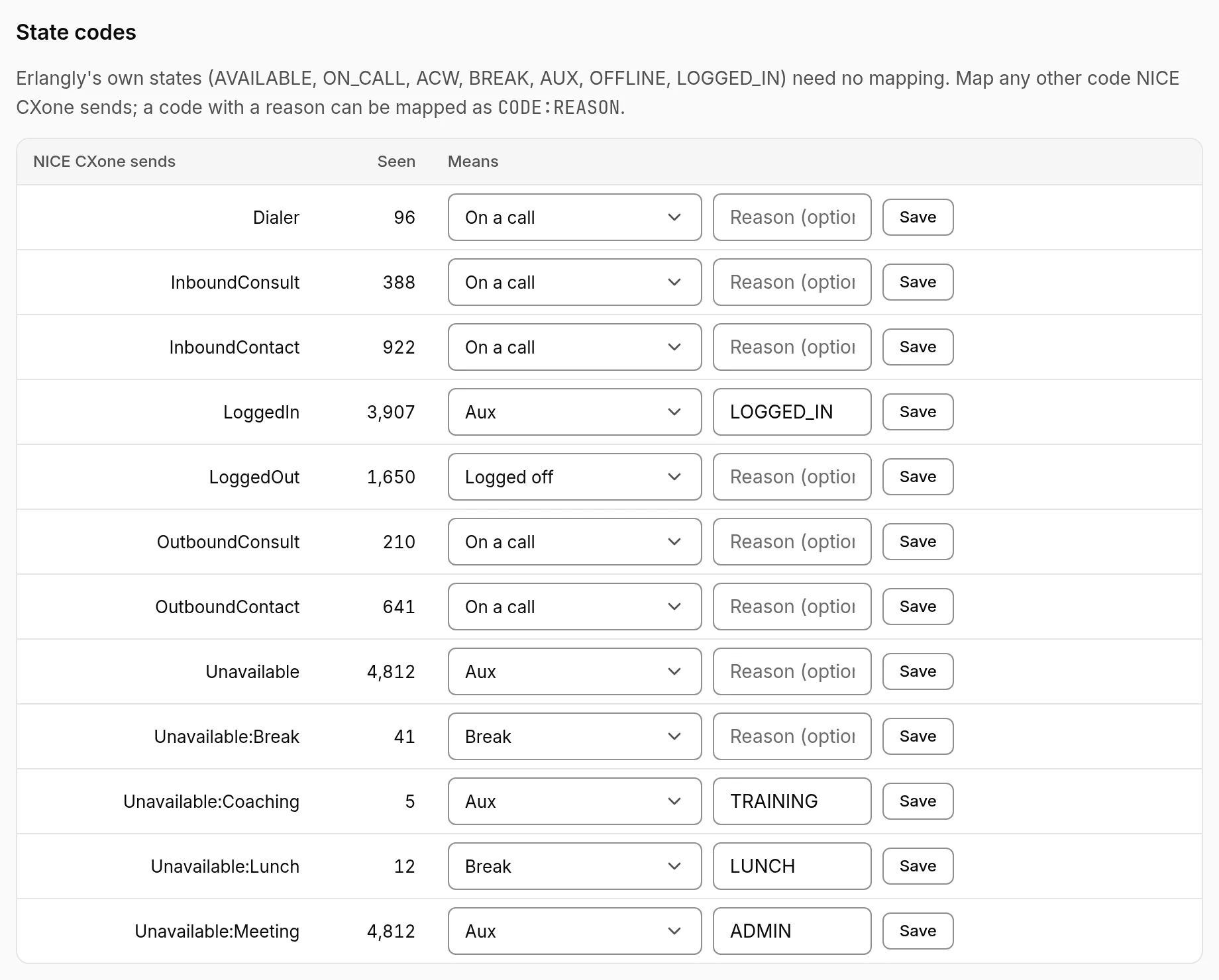This screenshot has height=980, width=1219.
Task: Open the Means dropdown for plain Unavailable
Action: (574, 671)
